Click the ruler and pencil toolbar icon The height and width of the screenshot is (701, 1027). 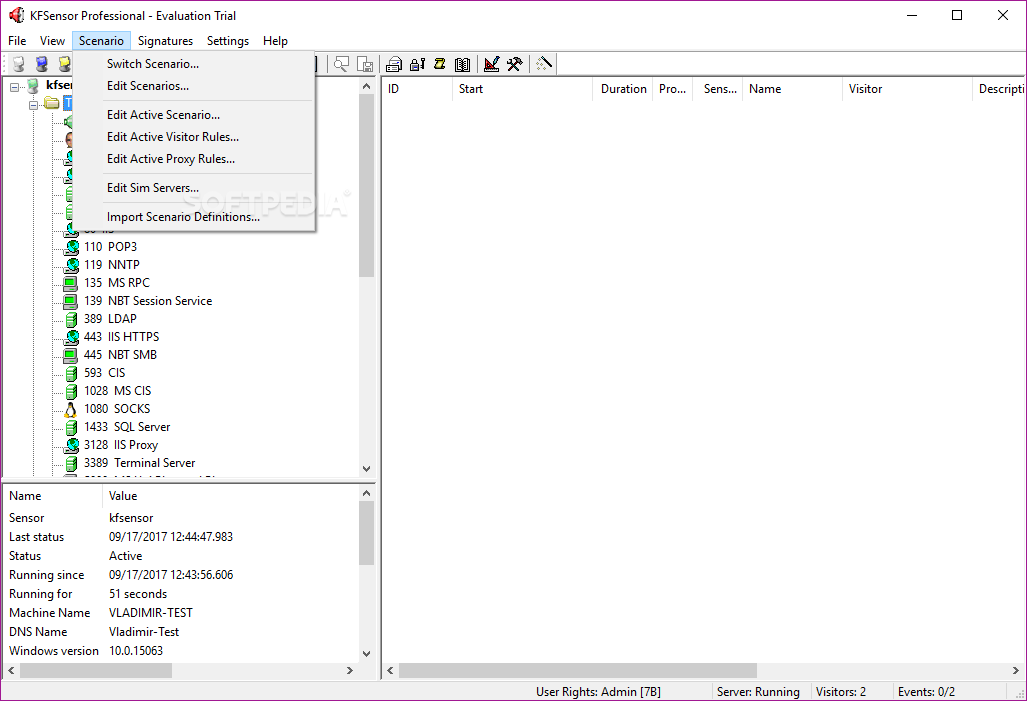tap(491, 64)
